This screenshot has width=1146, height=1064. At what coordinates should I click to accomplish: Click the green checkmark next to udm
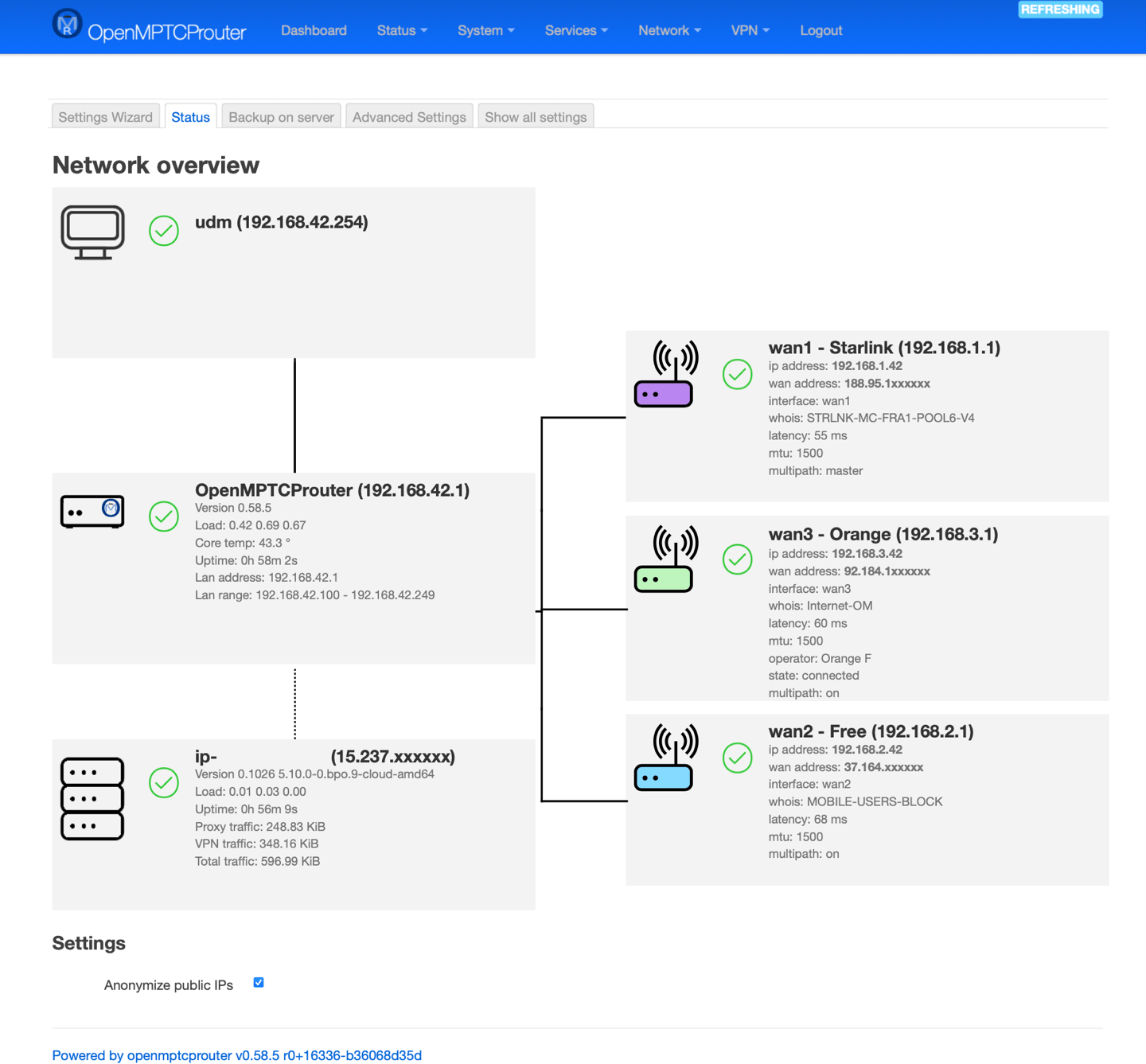(164, 231)
